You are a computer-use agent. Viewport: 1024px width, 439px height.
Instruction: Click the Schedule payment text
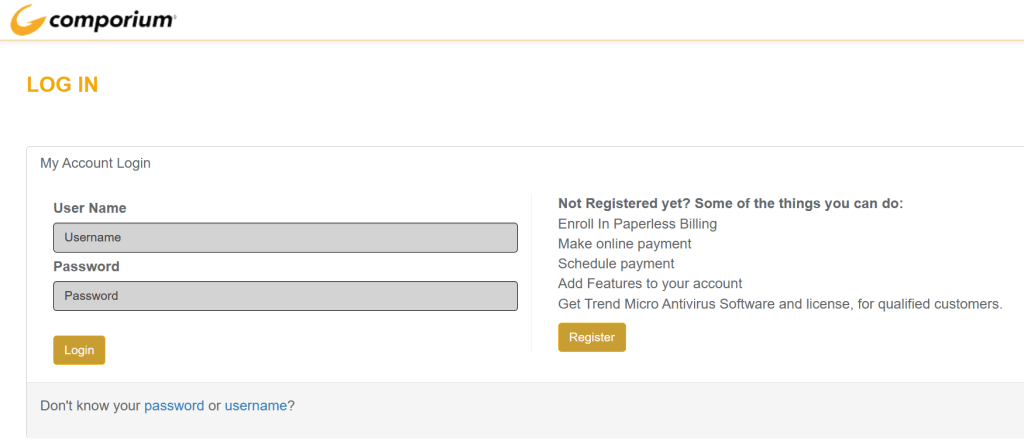pos(616,264)
